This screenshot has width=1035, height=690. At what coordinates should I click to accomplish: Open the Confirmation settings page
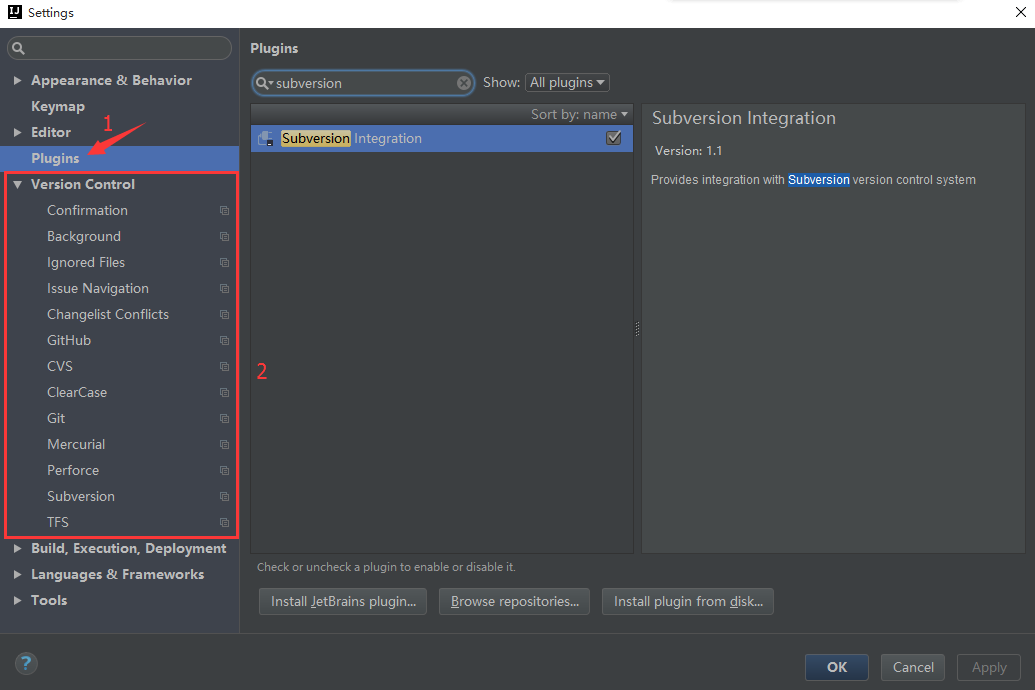[87, 211]
